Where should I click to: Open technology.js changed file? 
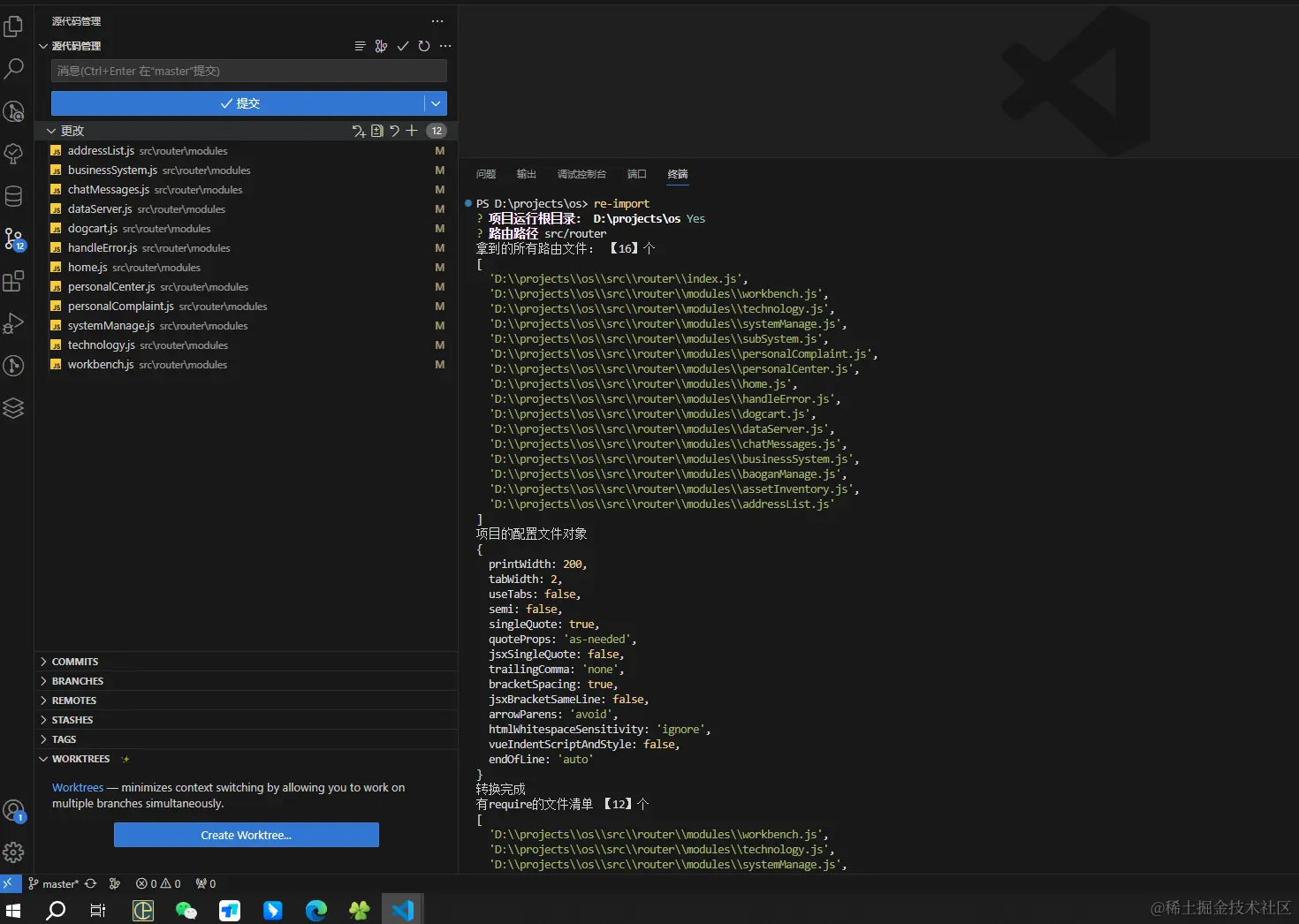pos(247,345)
